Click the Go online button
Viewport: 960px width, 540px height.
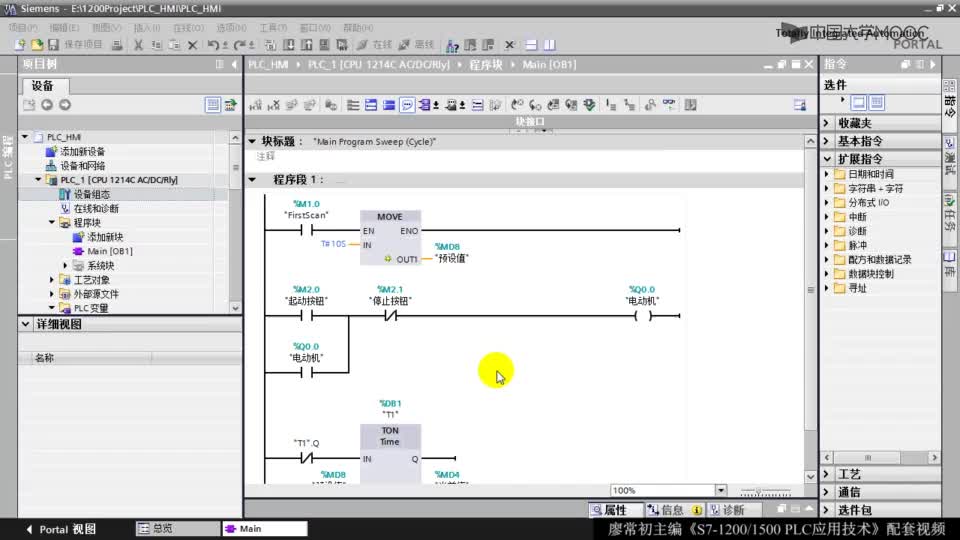(375, 45)
